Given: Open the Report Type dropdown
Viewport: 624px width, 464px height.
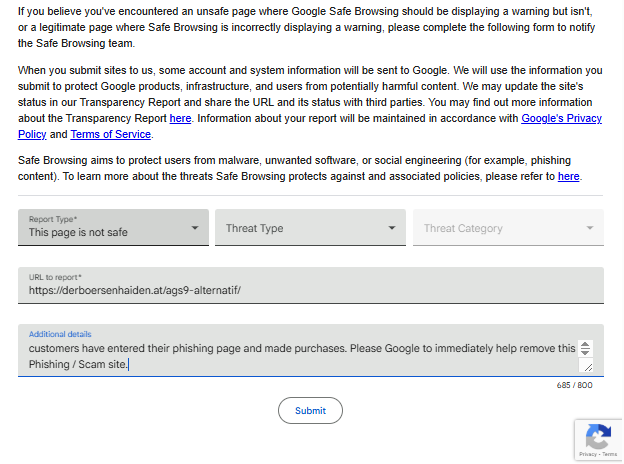Looking at the screenshot, I should pyautogui.click(x=112, y=228).
